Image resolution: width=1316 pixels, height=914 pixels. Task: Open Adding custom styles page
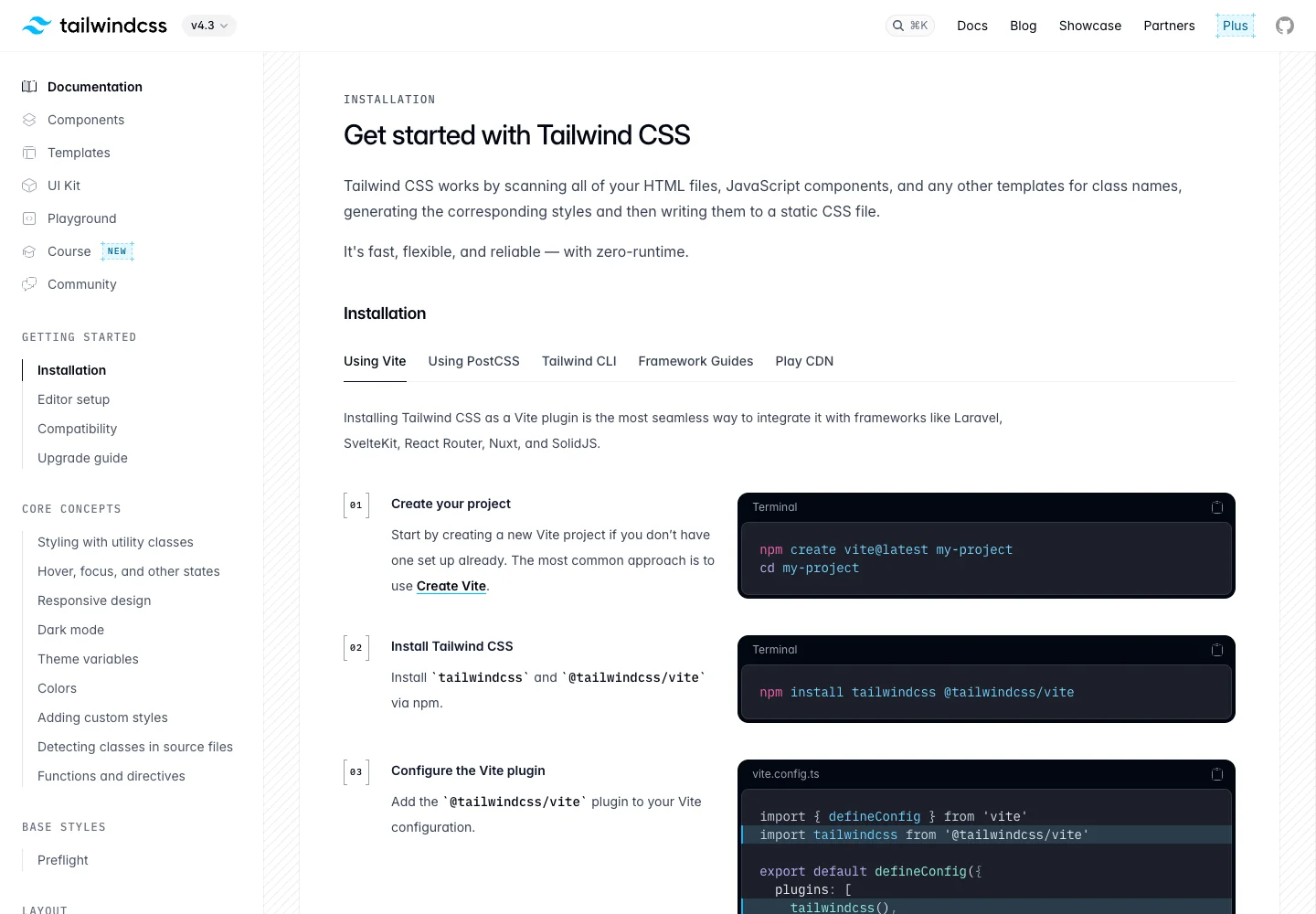coord(103,717)
